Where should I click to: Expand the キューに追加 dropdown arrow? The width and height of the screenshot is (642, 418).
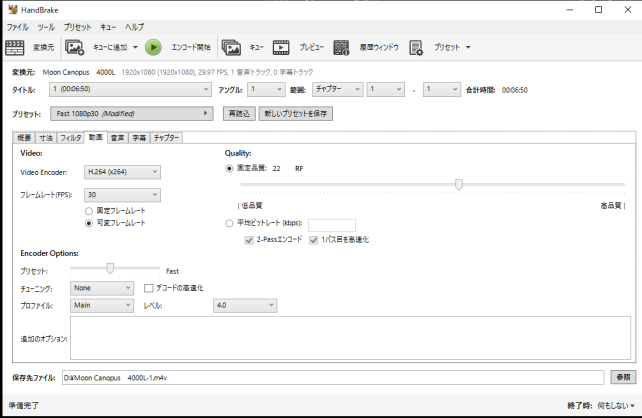point(135,47)
